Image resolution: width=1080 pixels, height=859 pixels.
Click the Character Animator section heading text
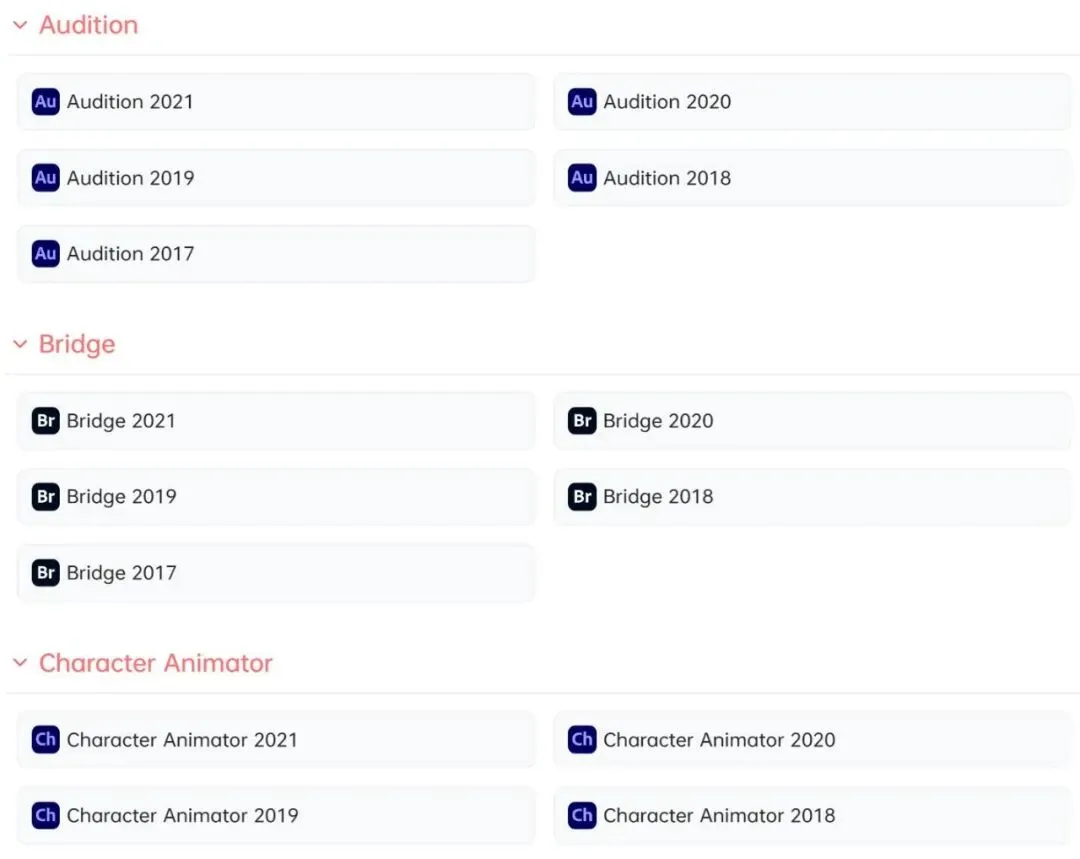coord(155,664)
